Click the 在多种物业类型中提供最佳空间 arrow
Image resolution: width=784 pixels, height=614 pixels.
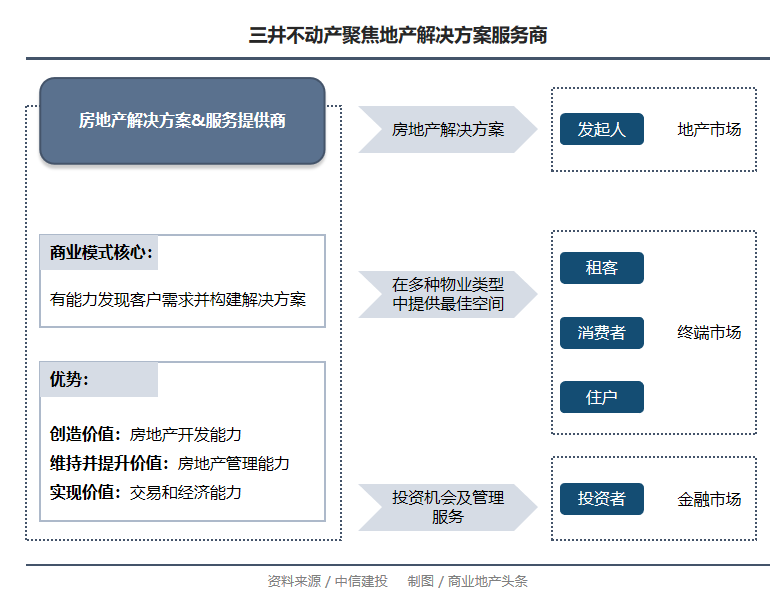coord(448,294)
